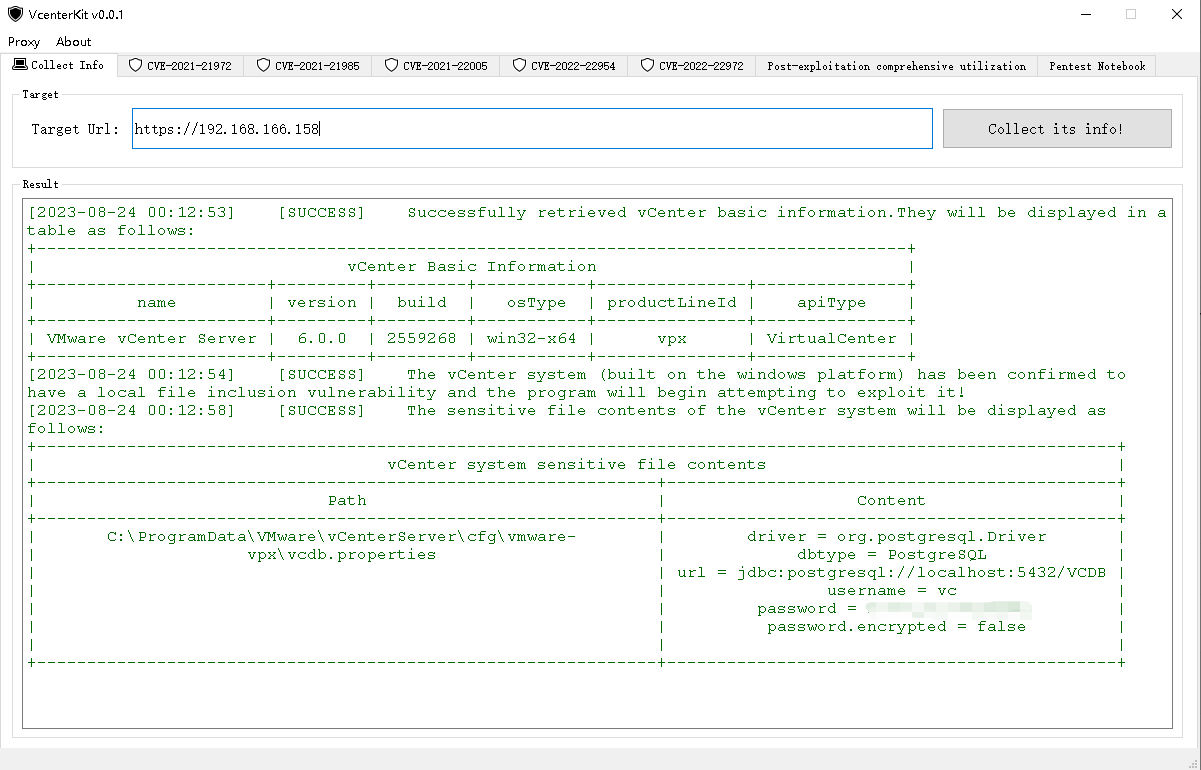Click 'vCenter system sensitive file contents' title
The width and height of the screenshot is (1201, 770).
[577, 465]
